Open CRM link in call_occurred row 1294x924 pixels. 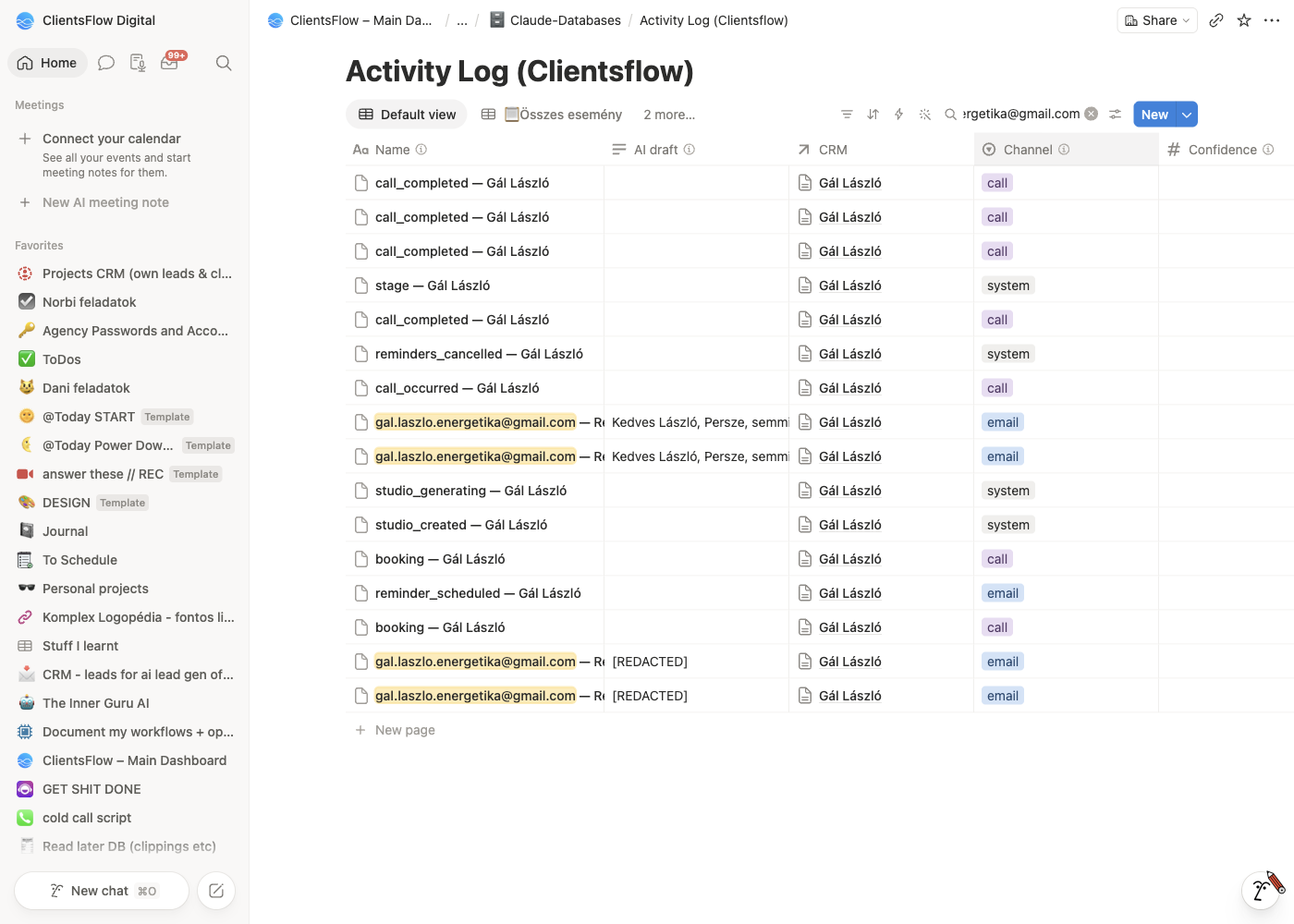(849, 388)
